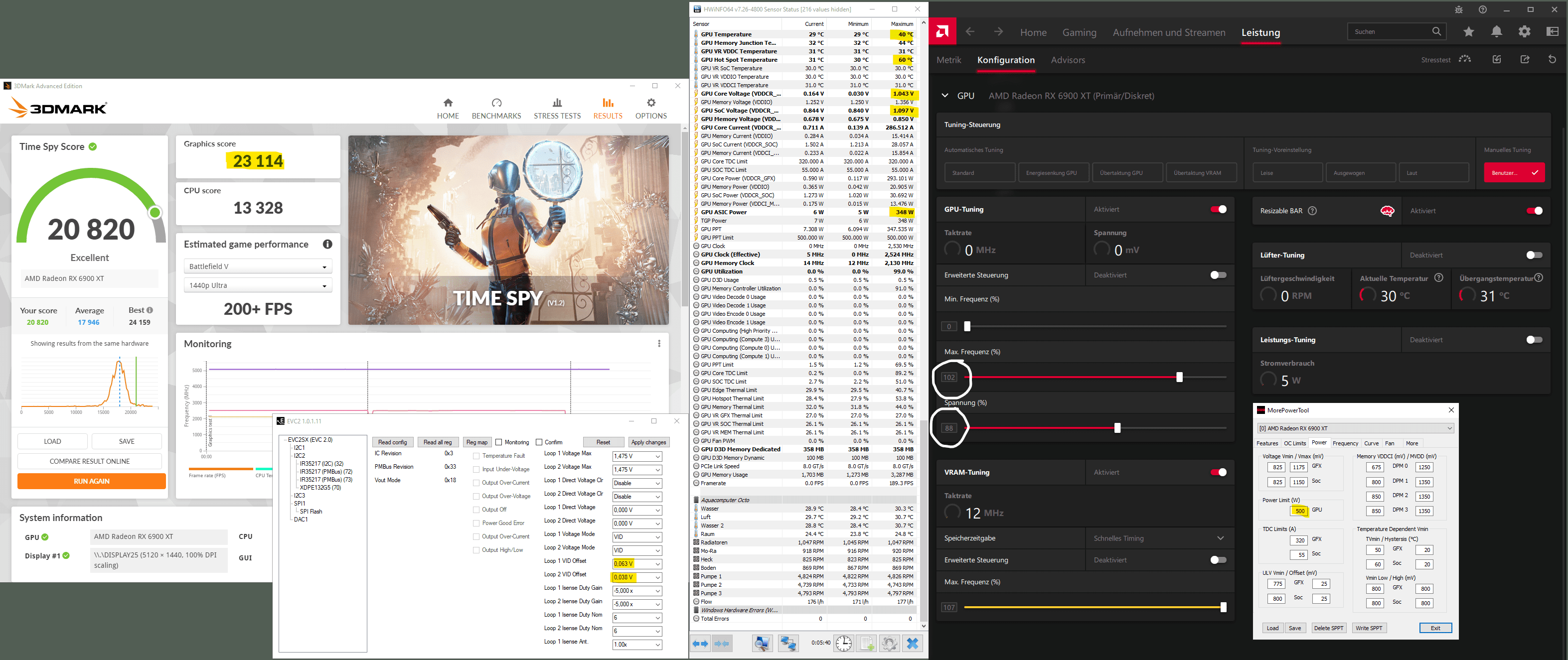Open Gaming section in AMD software
The image size is (1568, 660).
pyautogui.click(x=1079, y=32)
